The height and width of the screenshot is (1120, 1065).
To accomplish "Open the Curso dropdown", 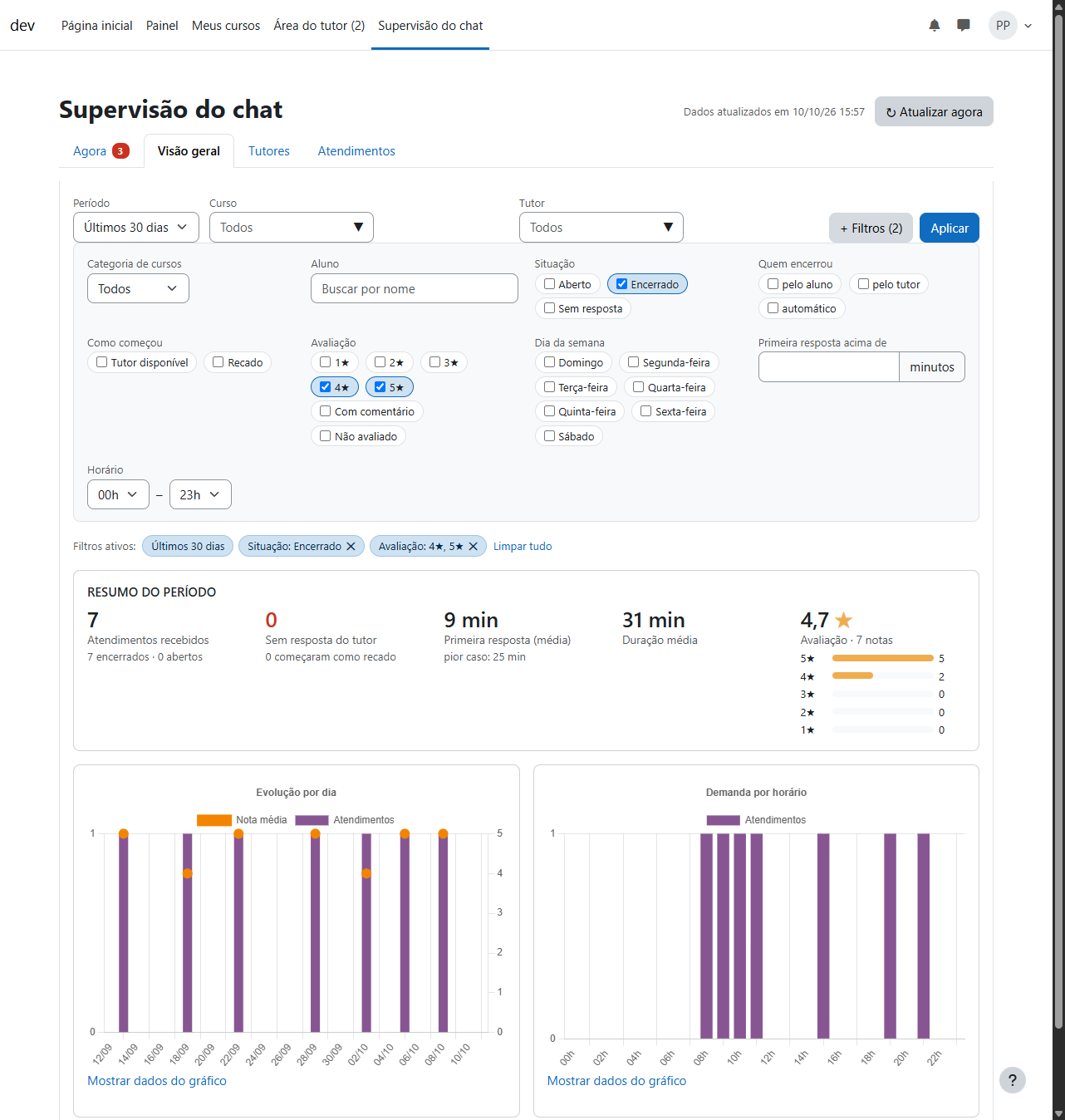I will [x=292, y=228].
